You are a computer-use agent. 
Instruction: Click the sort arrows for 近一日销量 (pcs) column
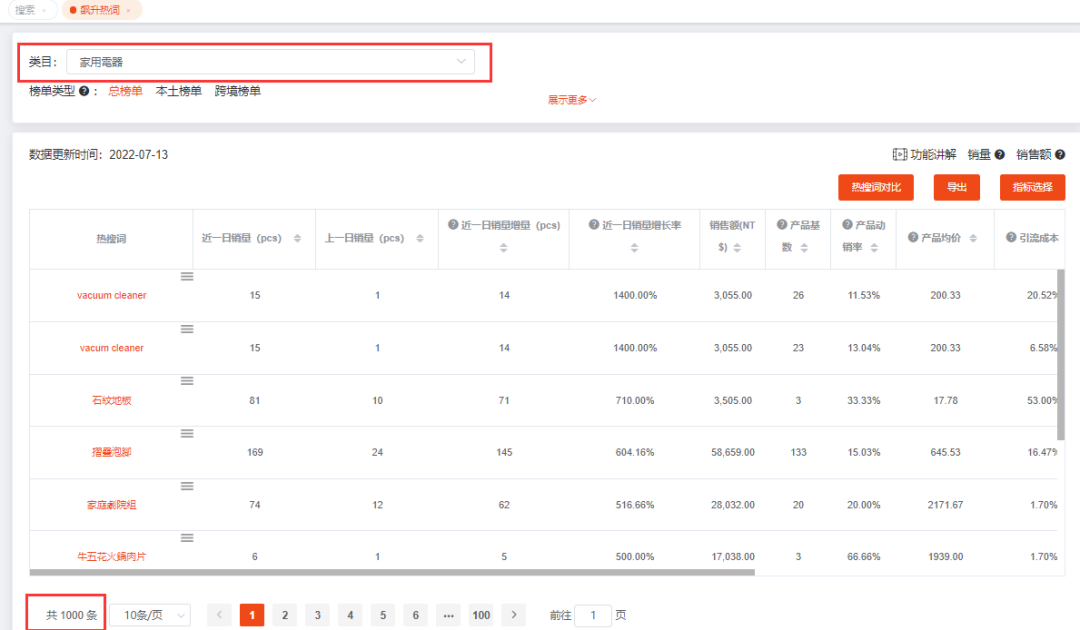(x=297, y=239)
